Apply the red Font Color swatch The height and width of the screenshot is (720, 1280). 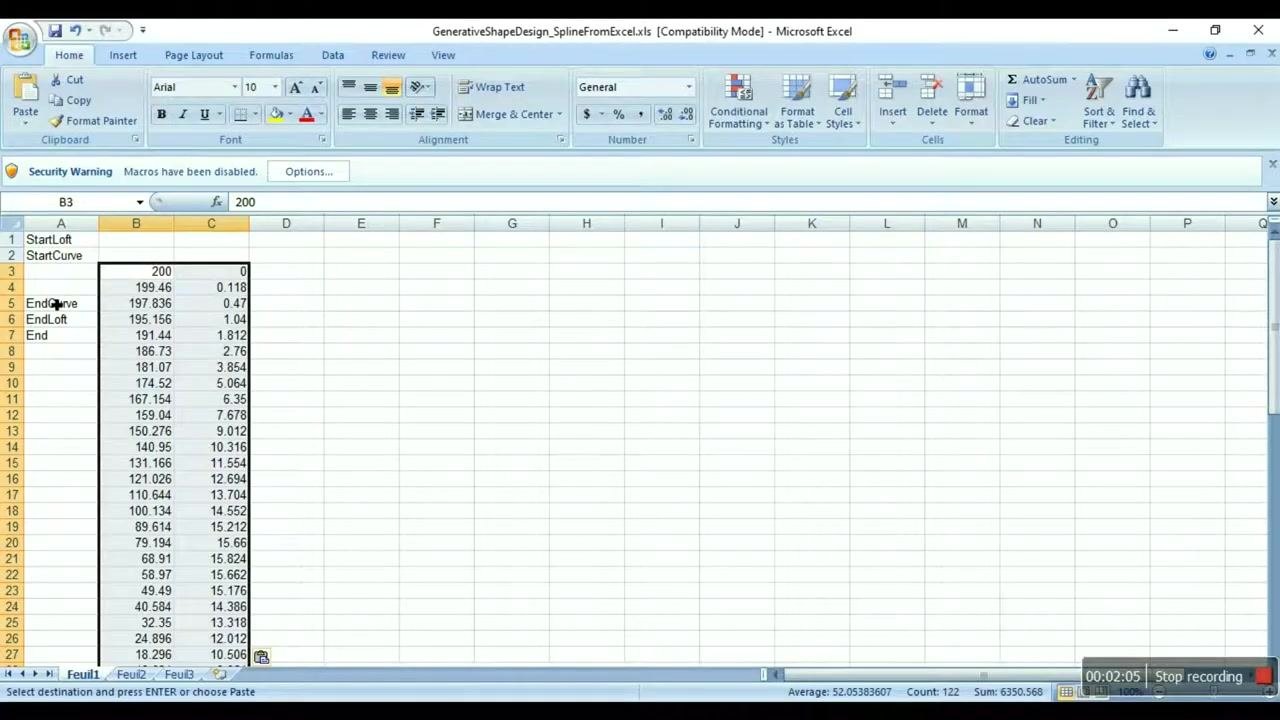point(307,115)
